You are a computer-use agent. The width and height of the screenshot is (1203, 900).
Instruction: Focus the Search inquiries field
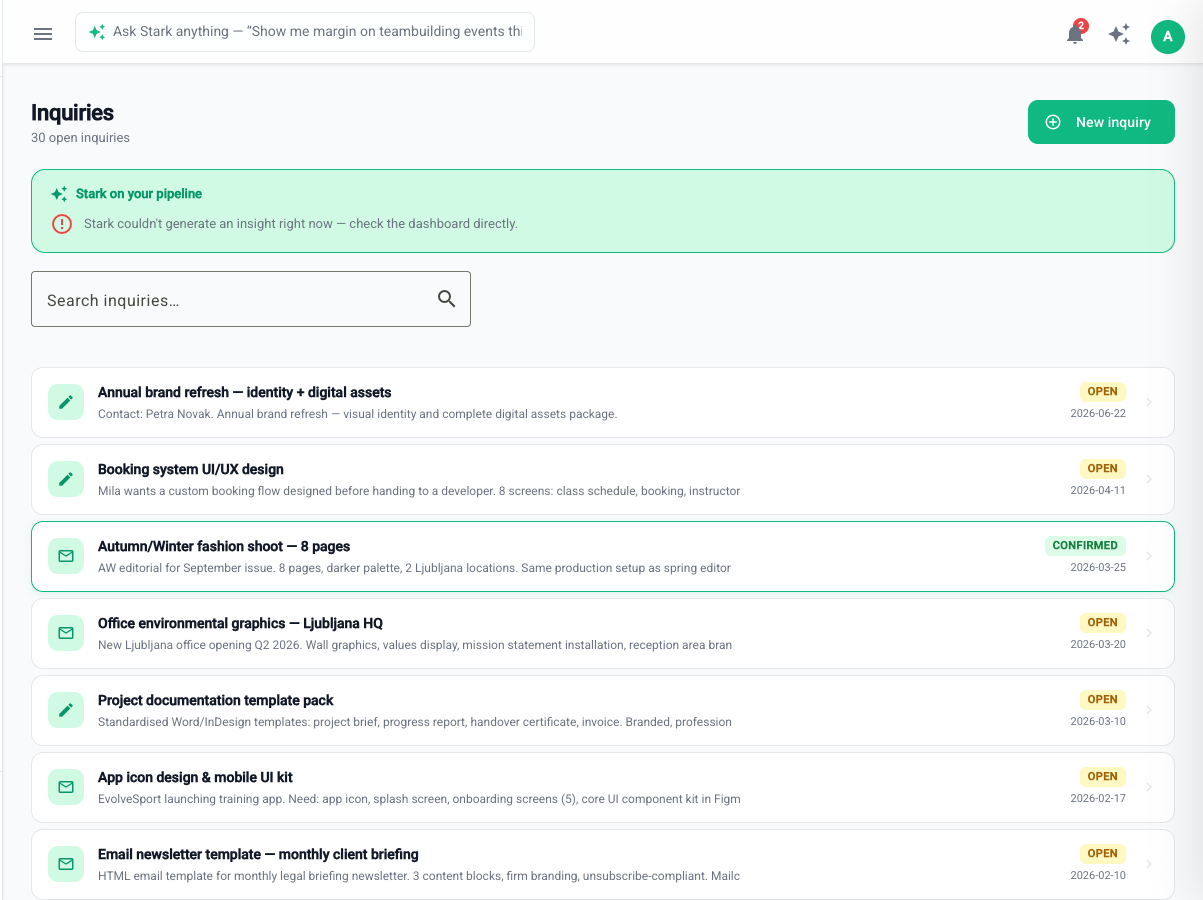(251, 299)
